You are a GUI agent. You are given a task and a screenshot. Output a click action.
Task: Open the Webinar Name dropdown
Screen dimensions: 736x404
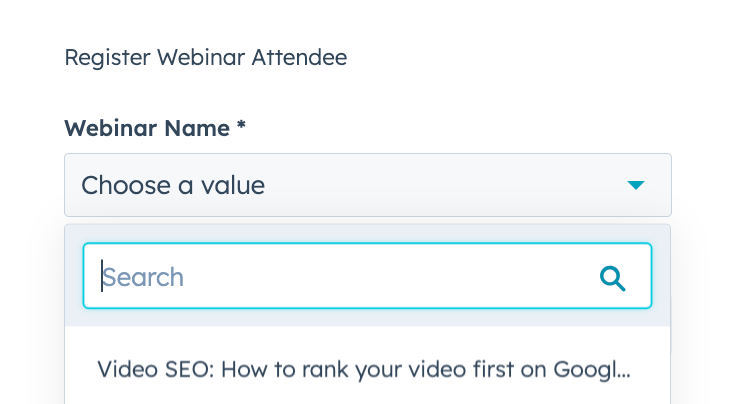pos(368,185)
